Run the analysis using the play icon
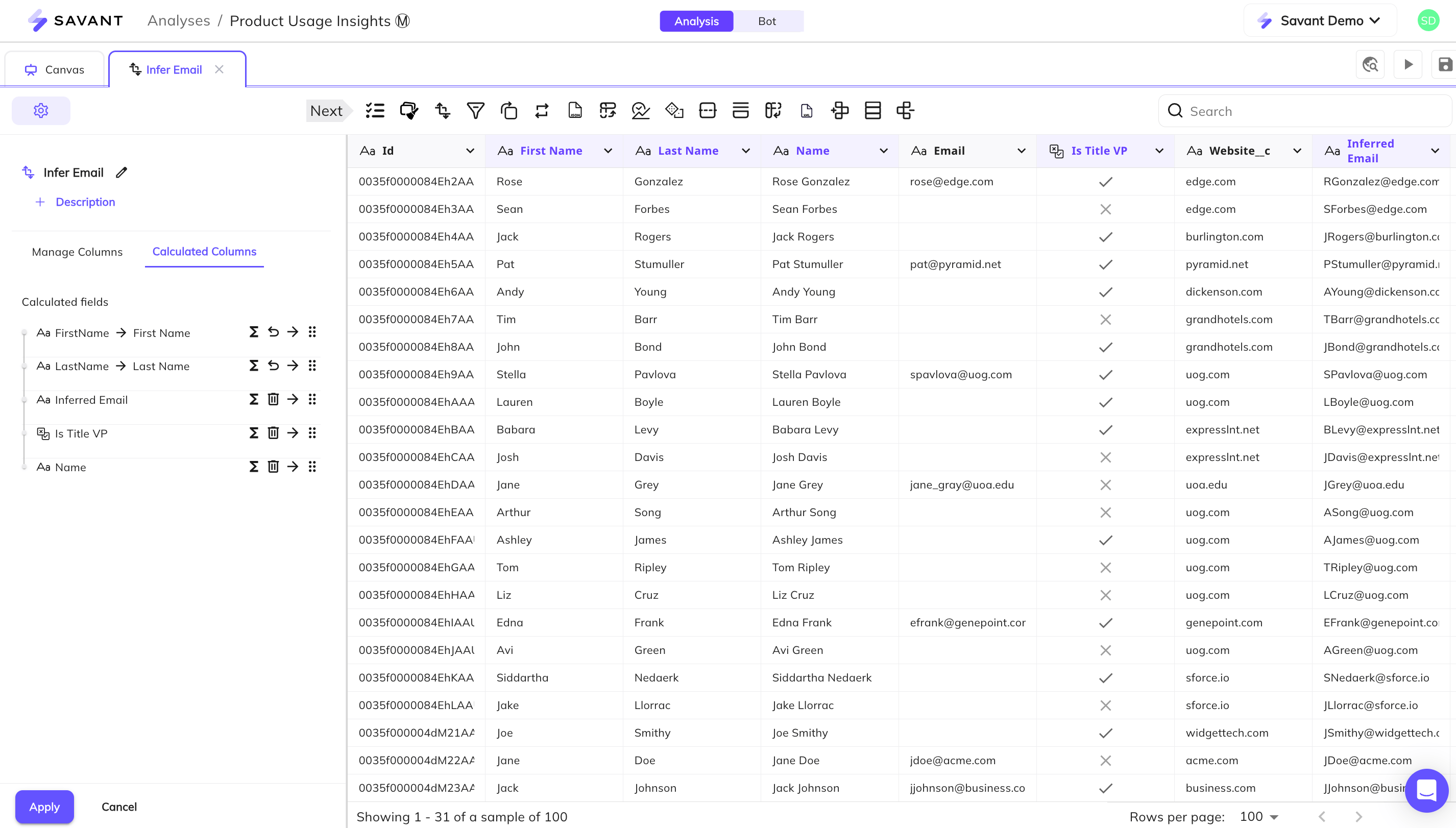Image resolution: width=1456 pixels, height=828 pixels. pos(1408,64)
